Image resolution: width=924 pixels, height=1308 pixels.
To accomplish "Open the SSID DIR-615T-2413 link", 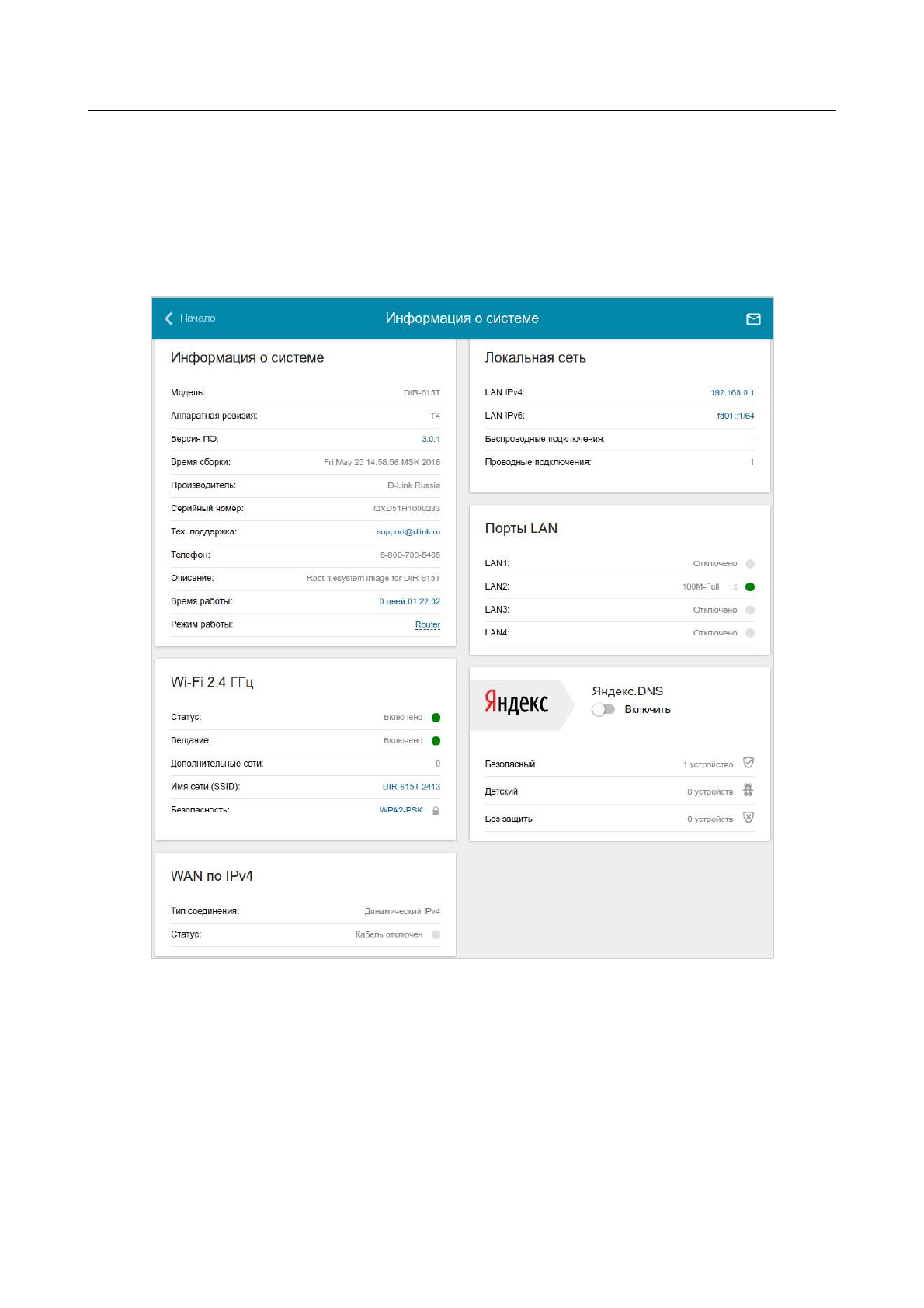I will point(411,787).
